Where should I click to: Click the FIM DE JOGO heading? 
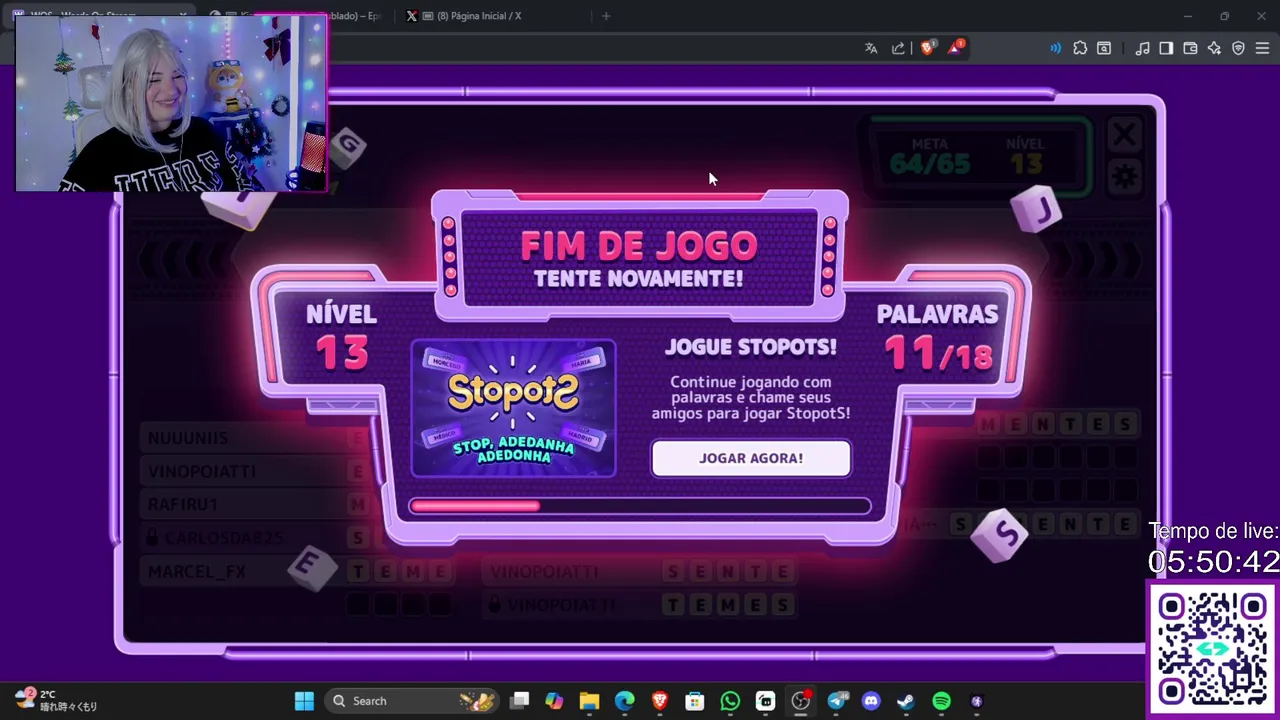point(639,245)
